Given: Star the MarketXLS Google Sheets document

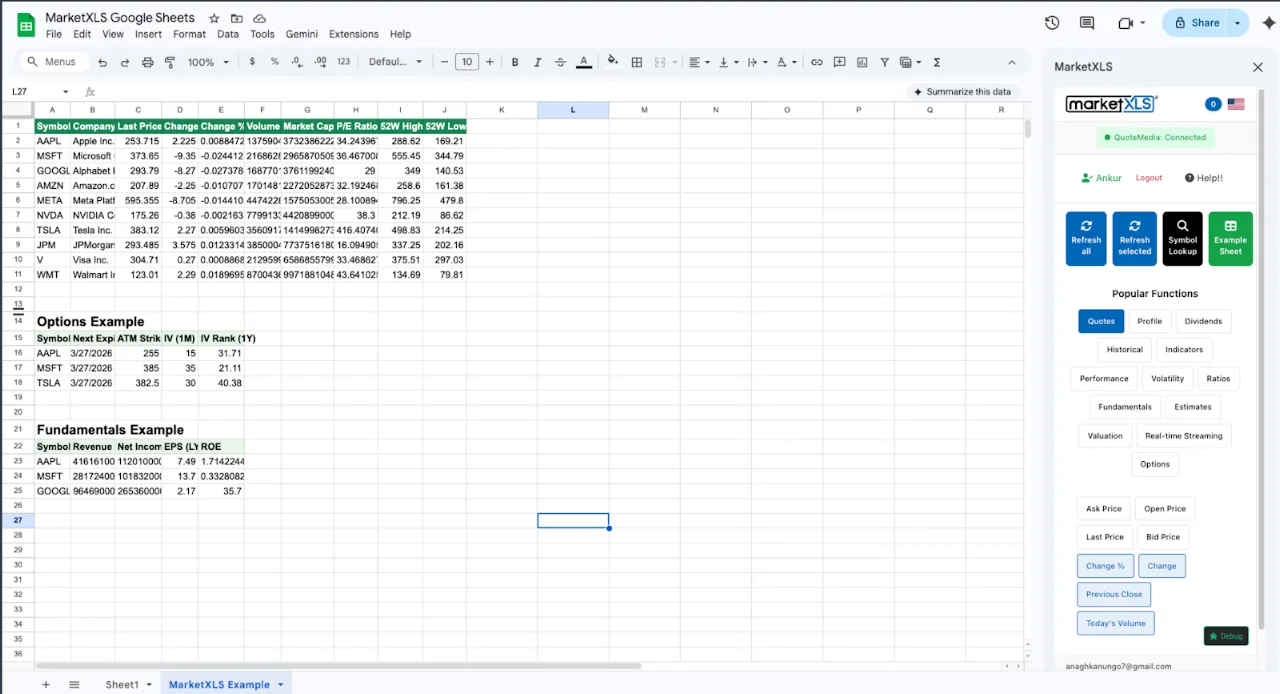Looking at the screenshot, I should [214, 19].
